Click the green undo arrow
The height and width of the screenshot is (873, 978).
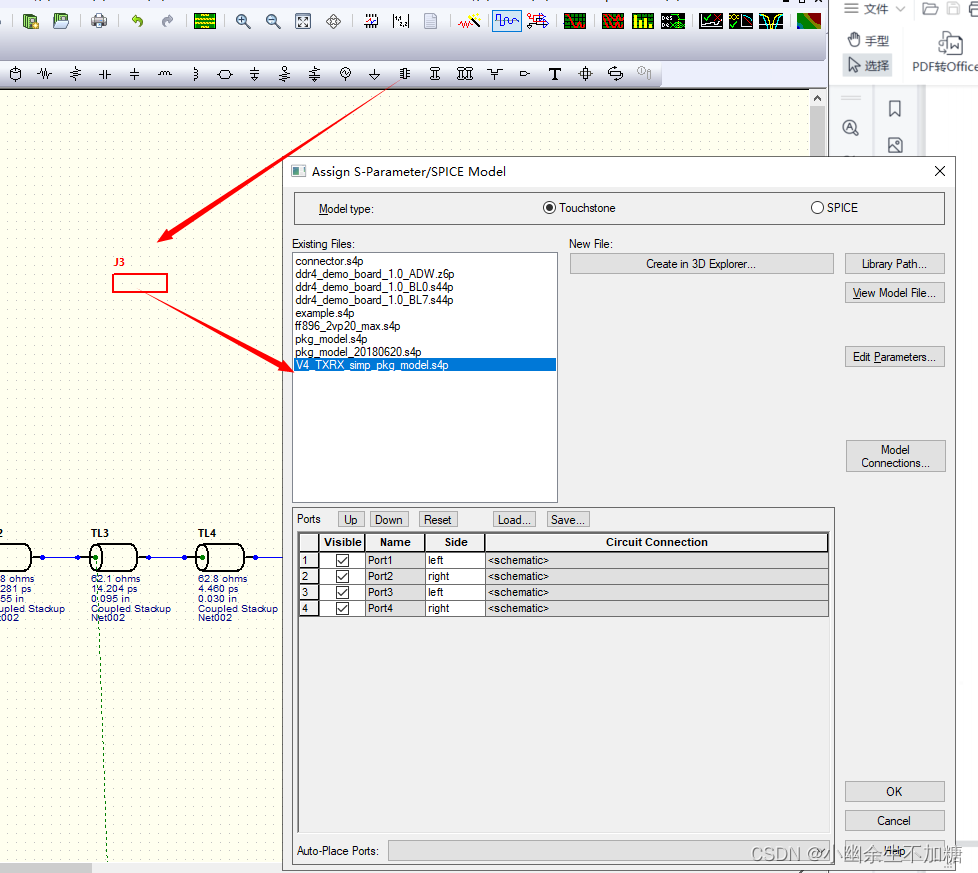point(137,21)
